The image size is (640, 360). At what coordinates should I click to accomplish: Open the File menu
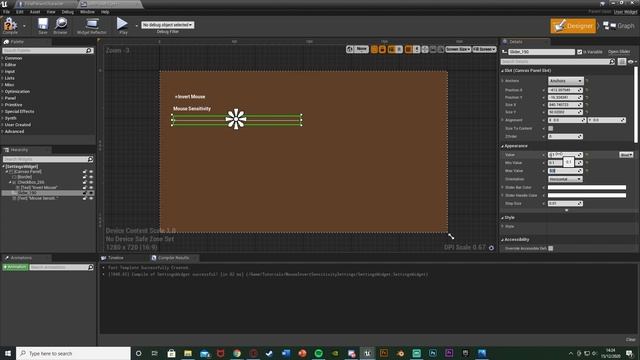(x=7, y=12)
